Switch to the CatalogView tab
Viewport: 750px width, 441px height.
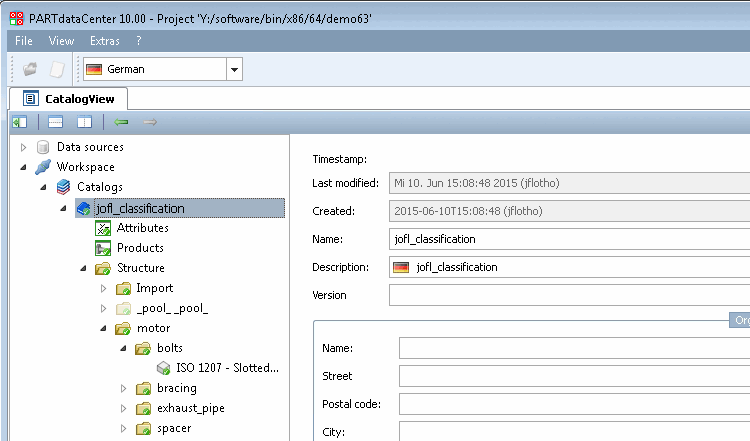point(69,98)
